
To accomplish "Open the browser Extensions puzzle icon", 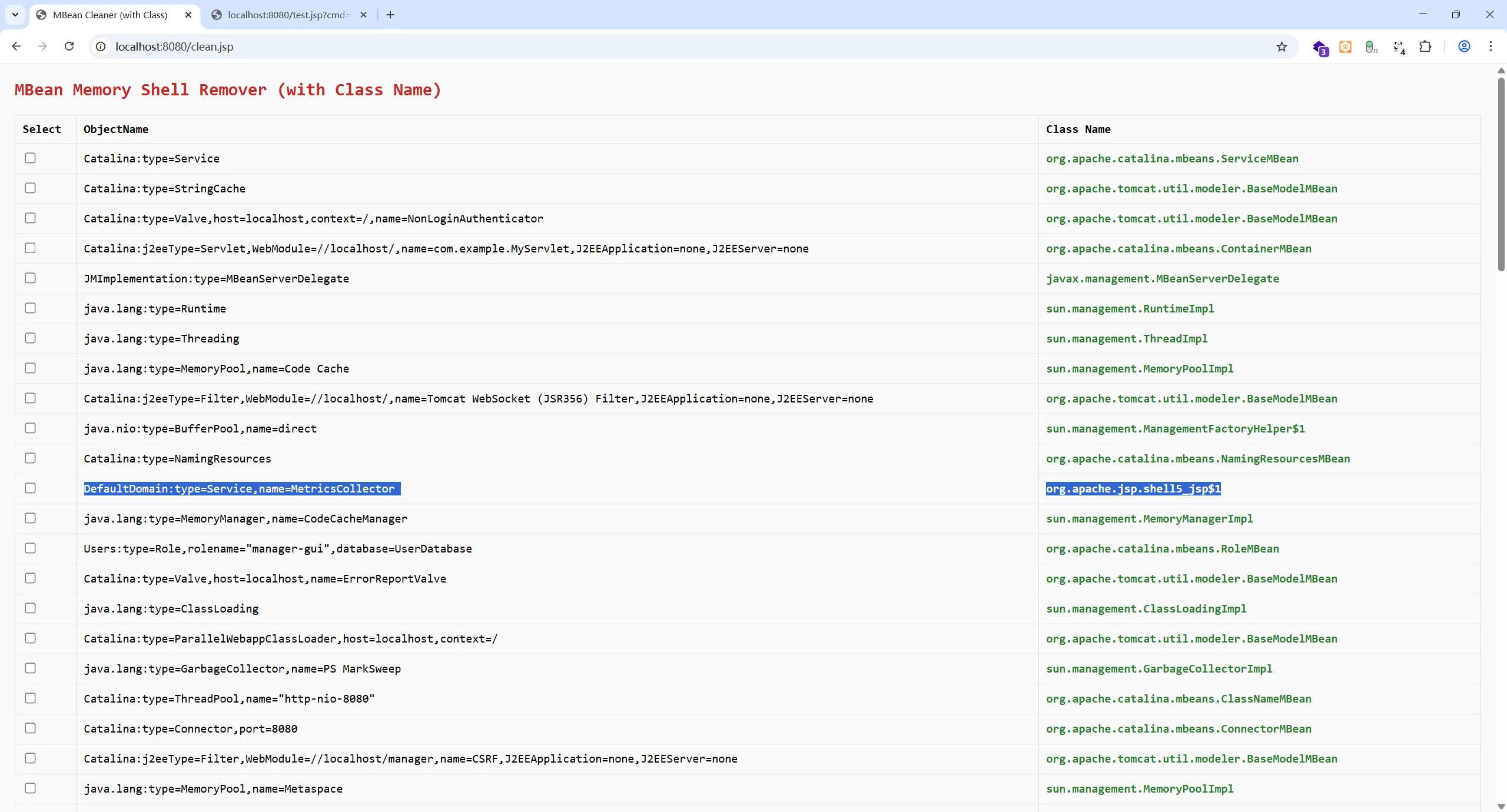I will 1425,46.
